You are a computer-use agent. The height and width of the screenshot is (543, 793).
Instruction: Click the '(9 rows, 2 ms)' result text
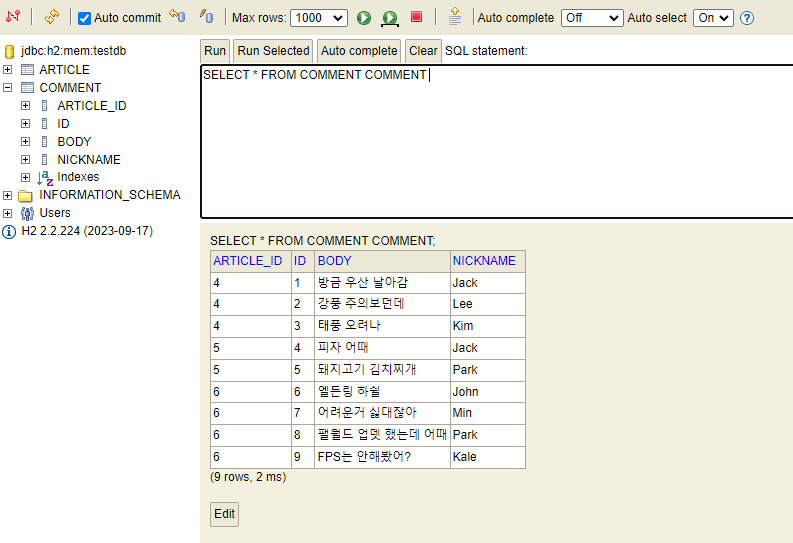248,477
